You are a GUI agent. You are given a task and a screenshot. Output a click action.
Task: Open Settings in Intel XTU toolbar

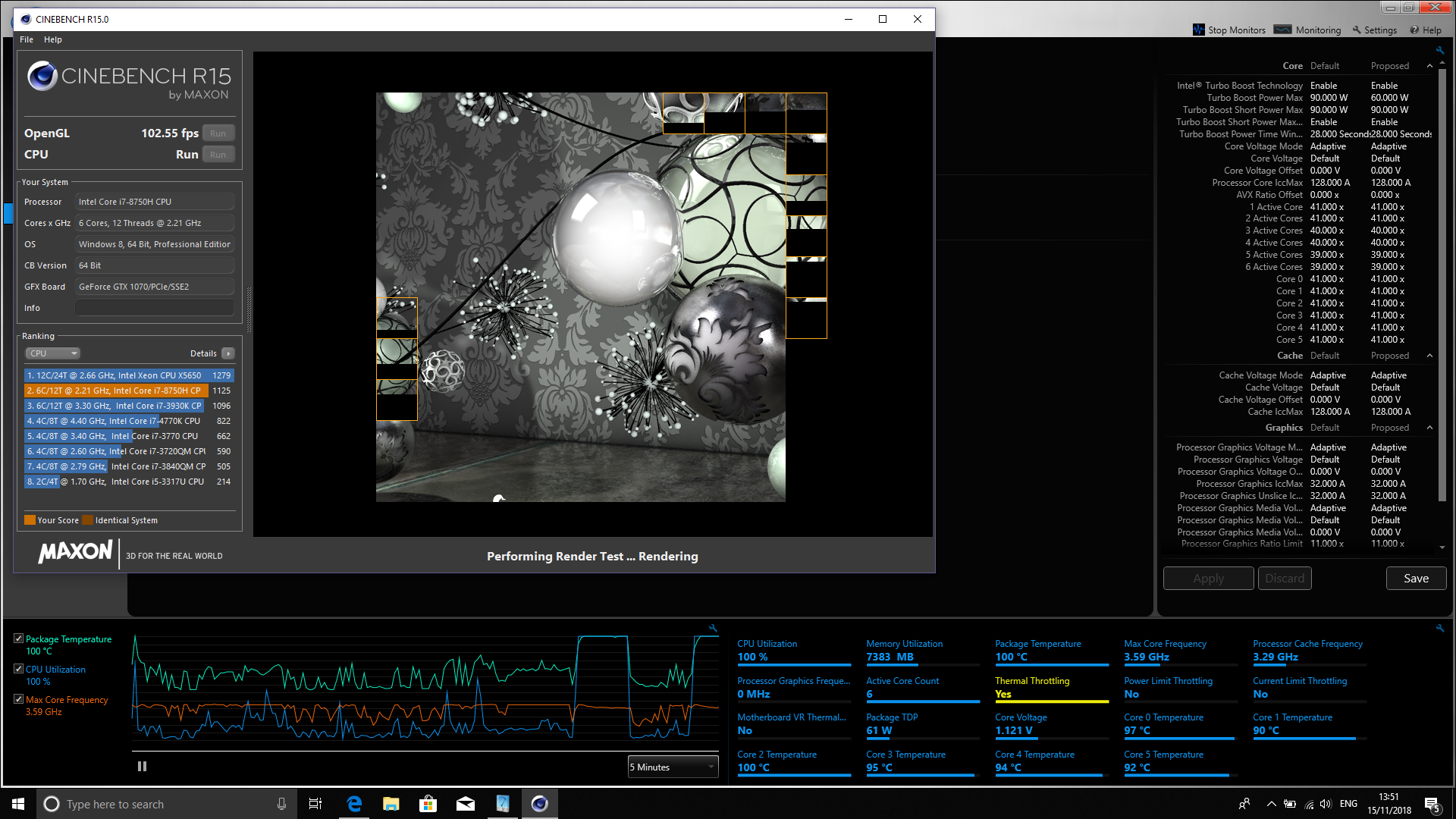[x=1374, y=30]
